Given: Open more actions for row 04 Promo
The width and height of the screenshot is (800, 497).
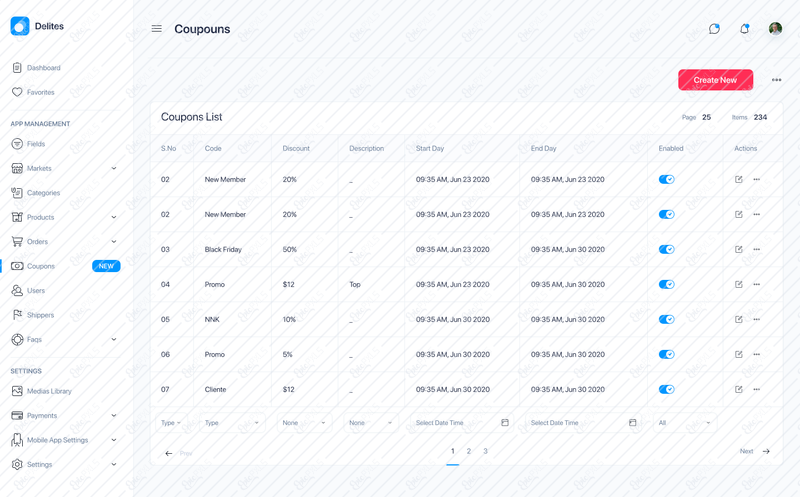Looking at the screenshot, I should tap(757, 284).
